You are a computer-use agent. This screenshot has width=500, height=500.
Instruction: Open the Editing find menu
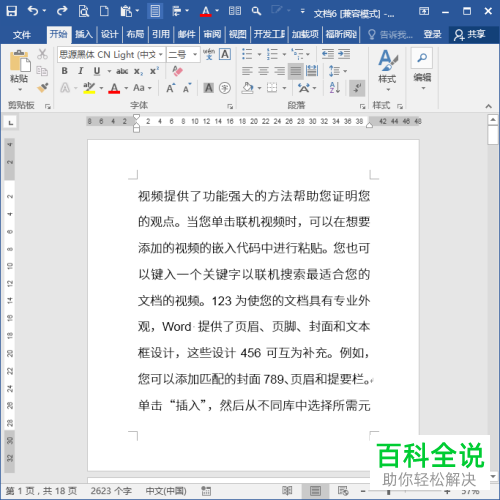[x=422, y=69]
